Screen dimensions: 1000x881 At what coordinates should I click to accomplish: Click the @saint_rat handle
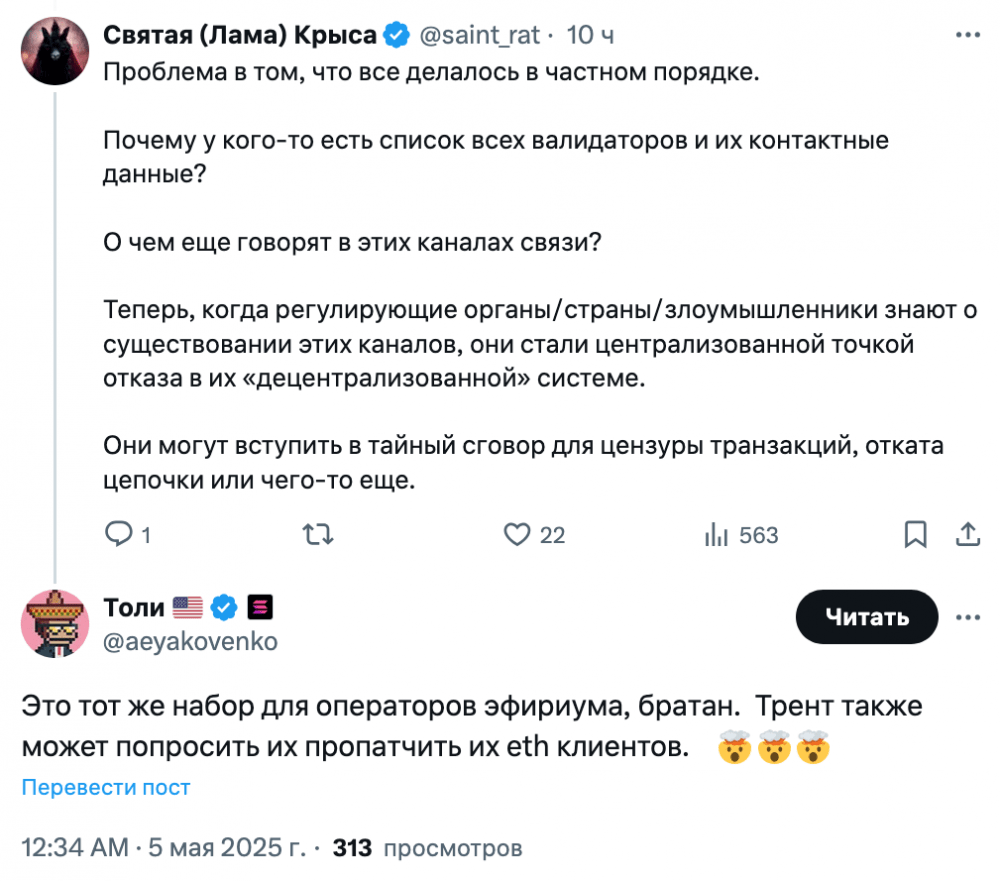[x=479, y=35]
